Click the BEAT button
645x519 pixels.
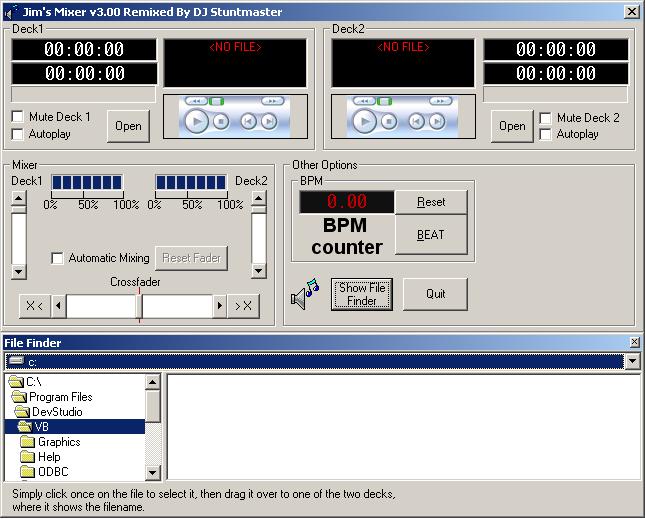tap(431, 235)
